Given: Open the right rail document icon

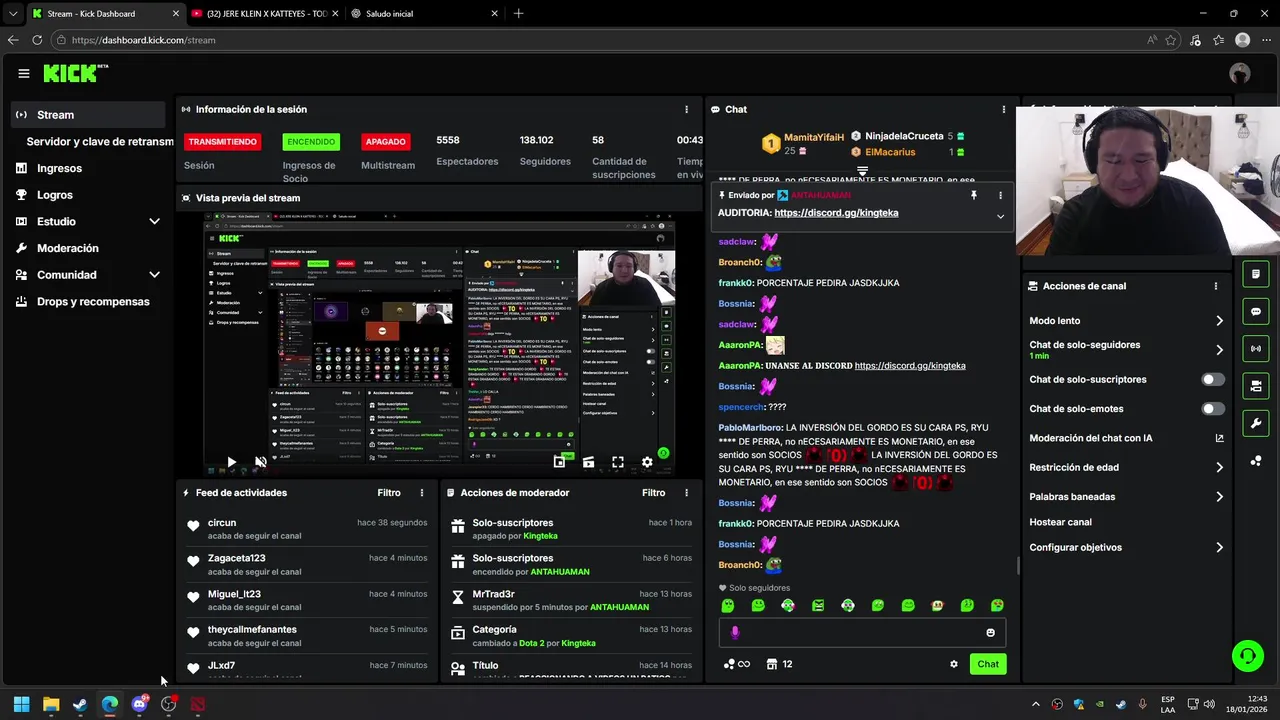Looking at the screenshot, I should pos(1256,274).
